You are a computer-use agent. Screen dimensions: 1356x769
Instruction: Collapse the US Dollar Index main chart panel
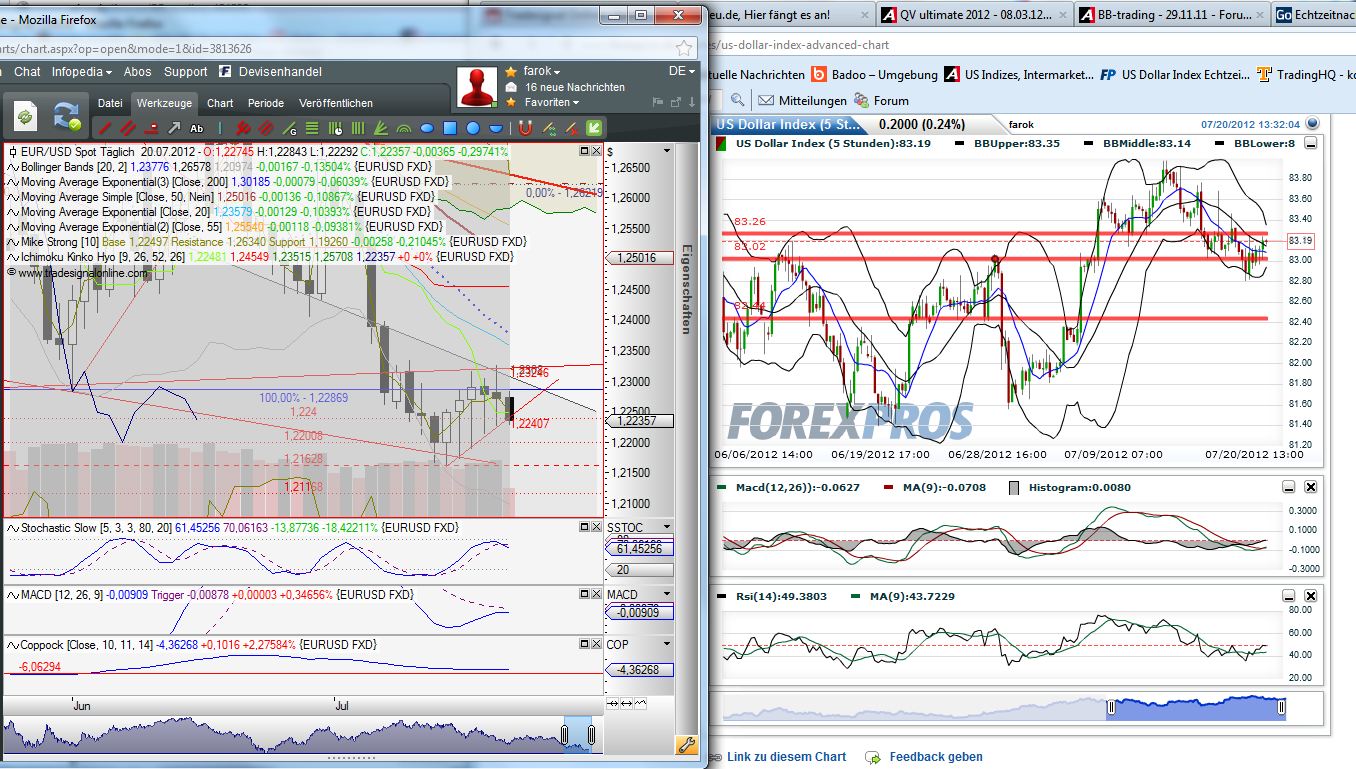(1310, 143)
